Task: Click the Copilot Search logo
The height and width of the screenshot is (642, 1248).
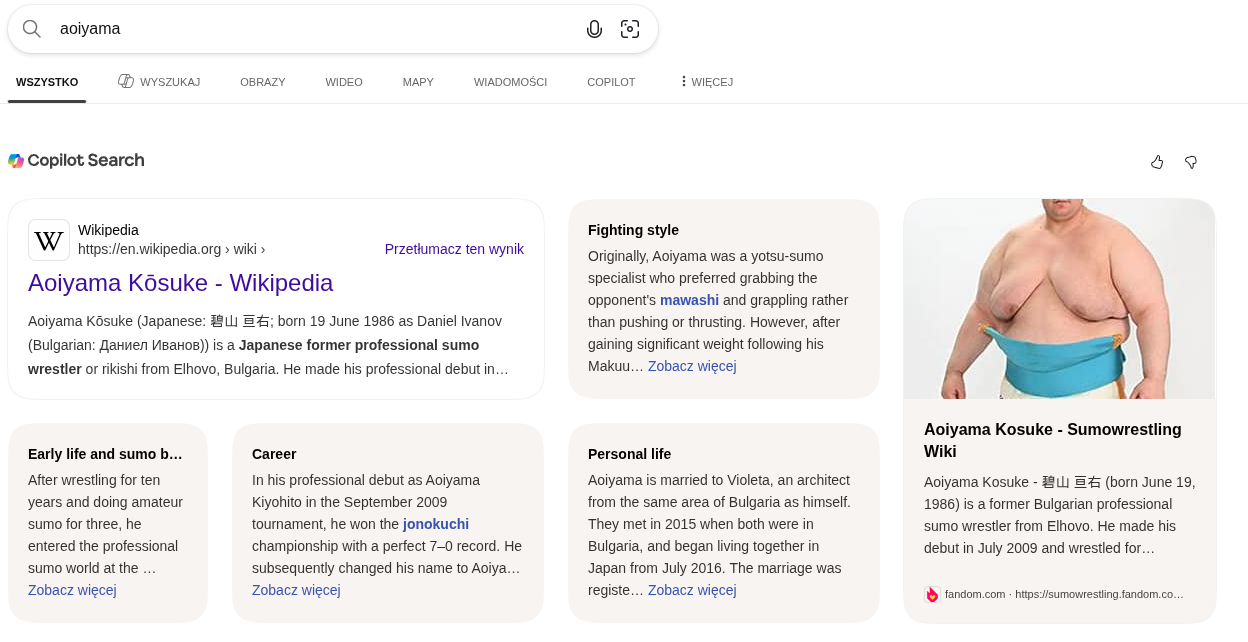Action: [x=76, y=160]
